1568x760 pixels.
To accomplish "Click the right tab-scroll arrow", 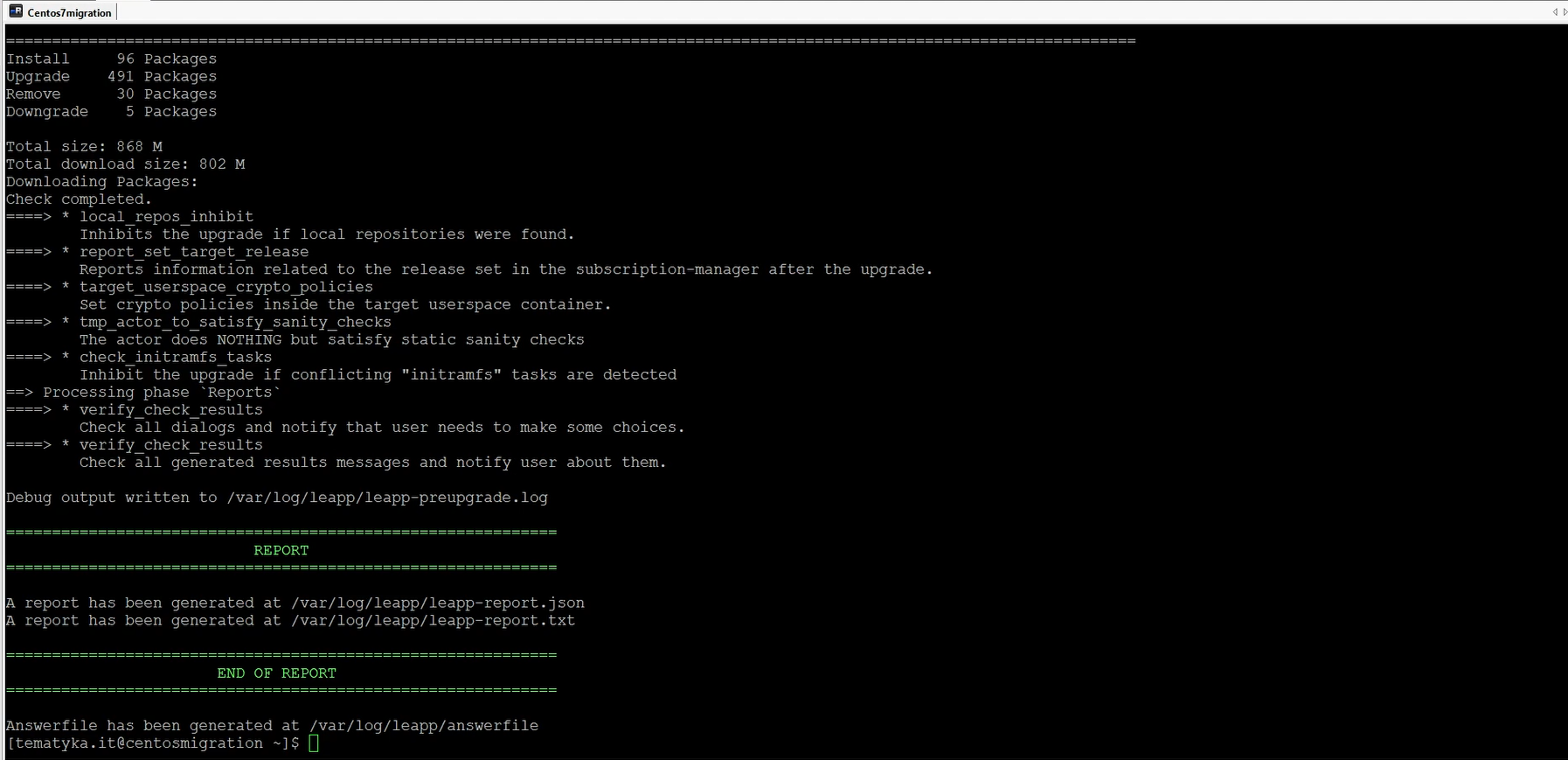I will [1565, 11].
